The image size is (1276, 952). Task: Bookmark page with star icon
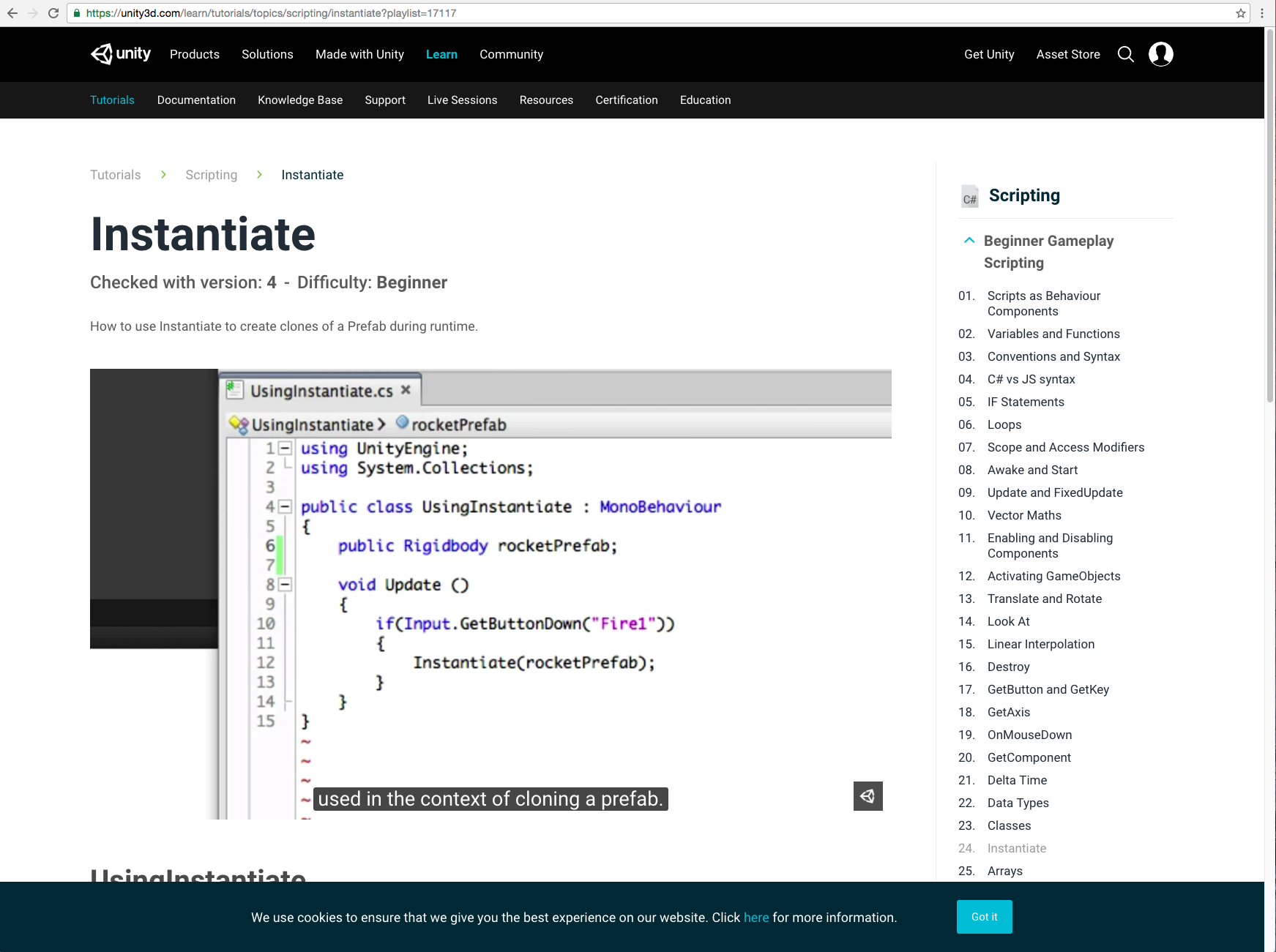pos(1241,13)
